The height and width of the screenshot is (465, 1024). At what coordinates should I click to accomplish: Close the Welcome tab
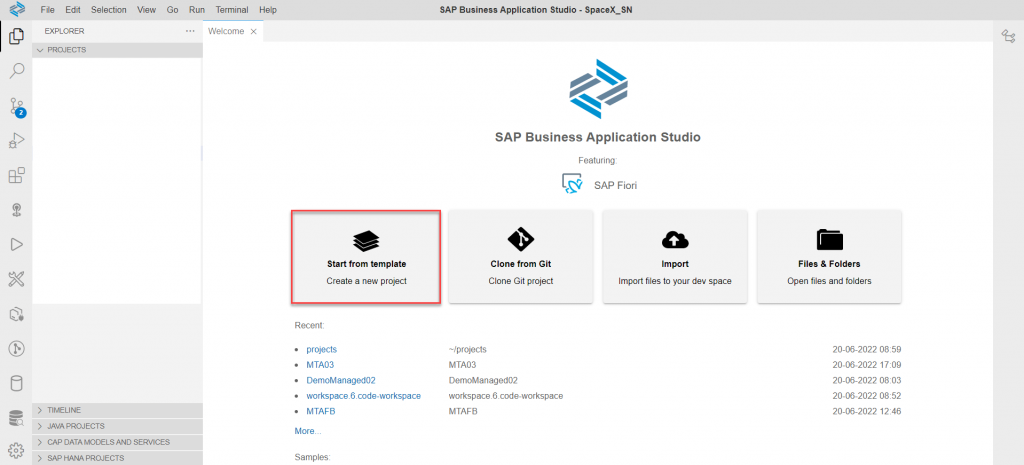(253, 31)
